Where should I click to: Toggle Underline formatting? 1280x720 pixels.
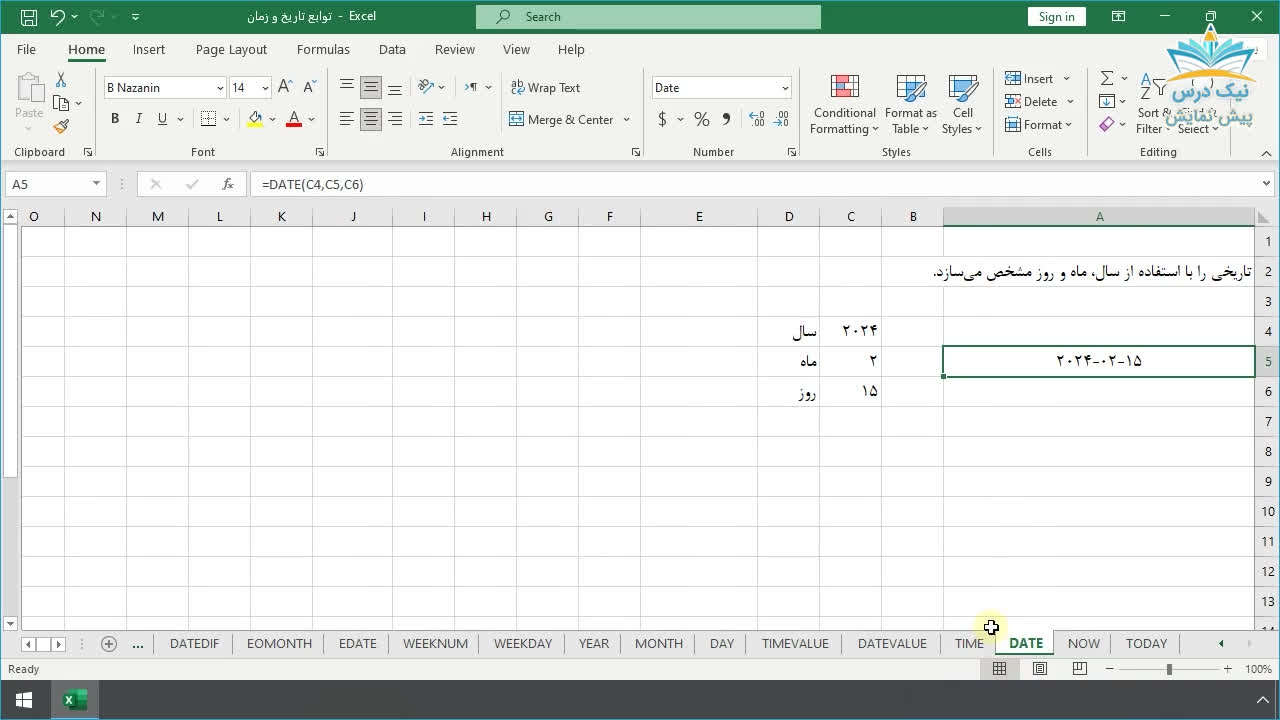162,119
